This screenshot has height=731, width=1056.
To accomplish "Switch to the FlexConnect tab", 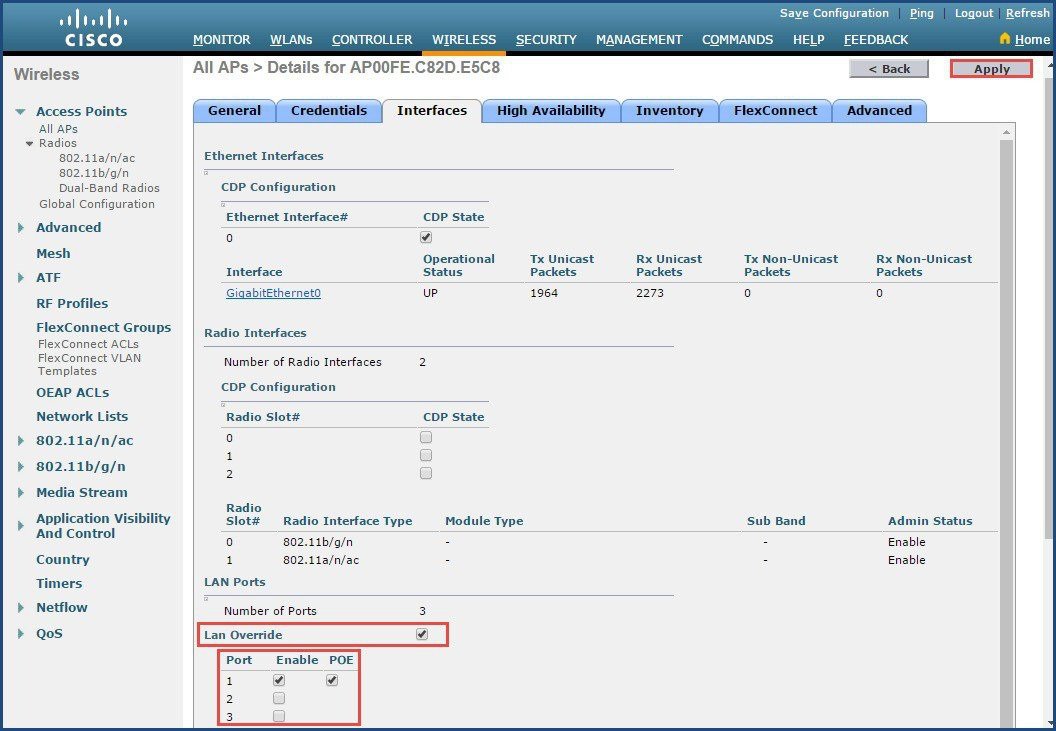I will (x=775, y=111).
